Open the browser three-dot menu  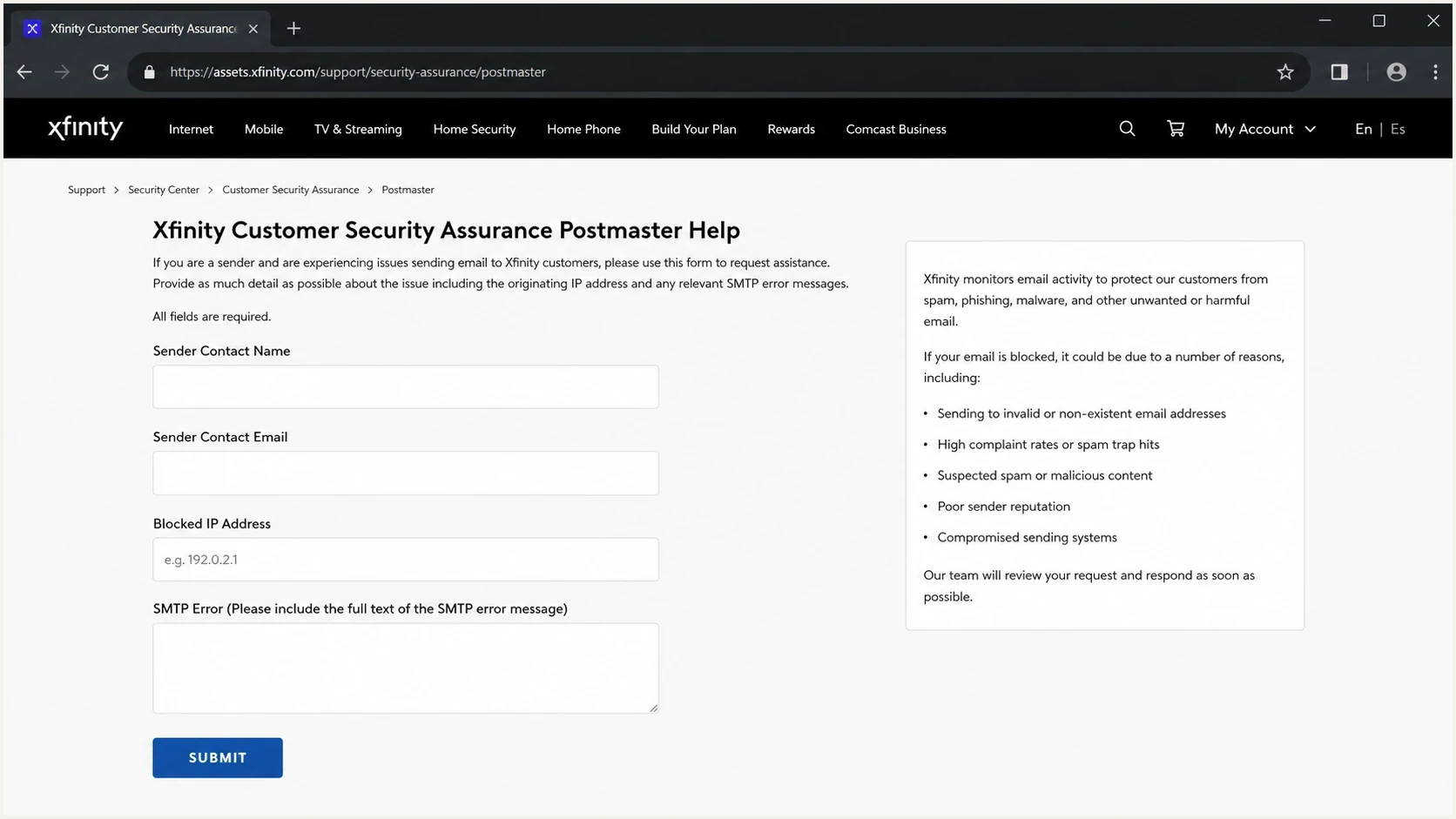[1435, 72]
